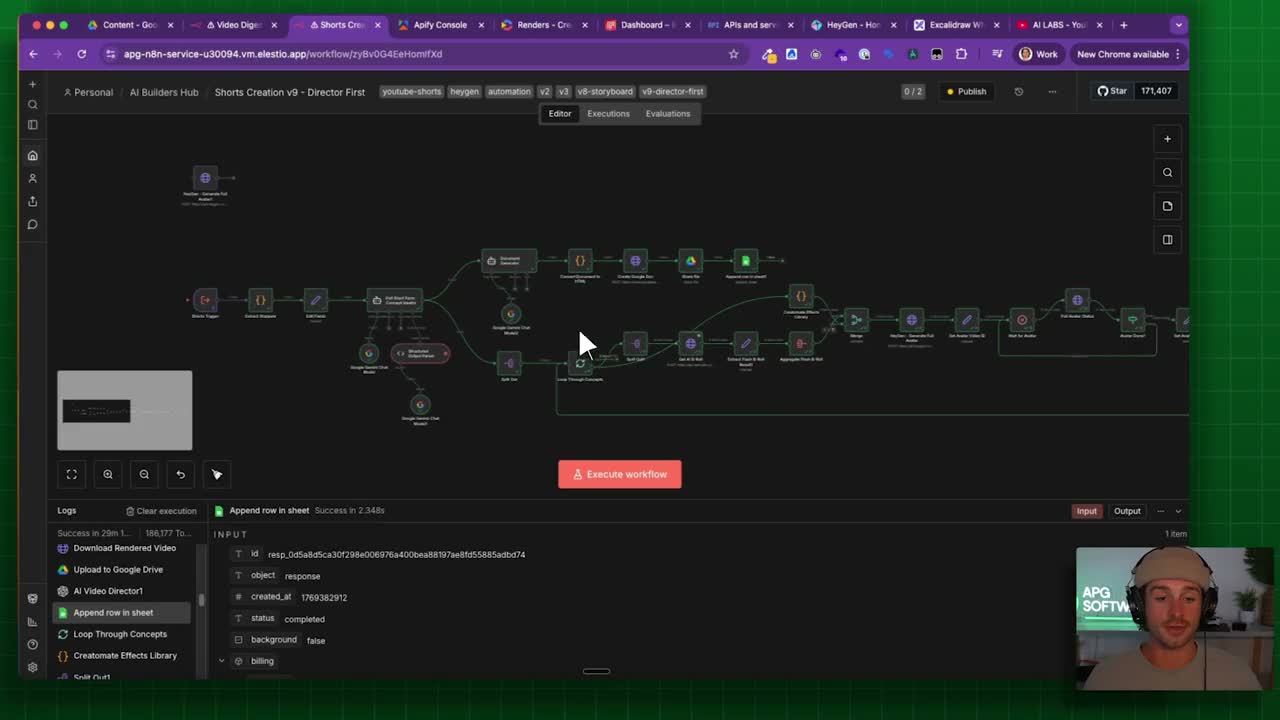Screen dimensions: 1280x720
Task: Open the settings gear in left sidebar
Action: [33, 667]
